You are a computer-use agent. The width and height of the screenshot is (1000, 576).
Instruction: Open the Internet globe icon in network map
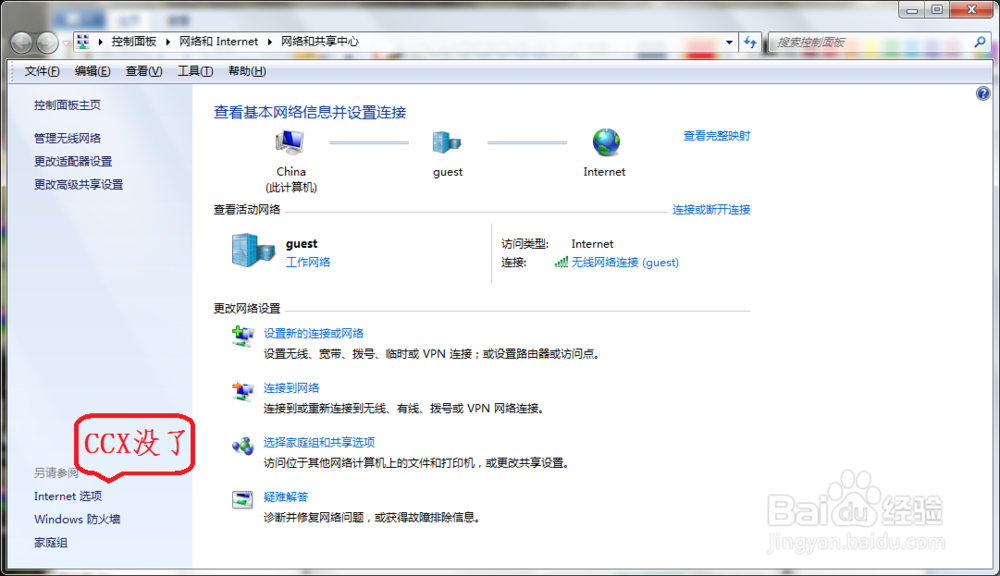click(x=604, y=143)
